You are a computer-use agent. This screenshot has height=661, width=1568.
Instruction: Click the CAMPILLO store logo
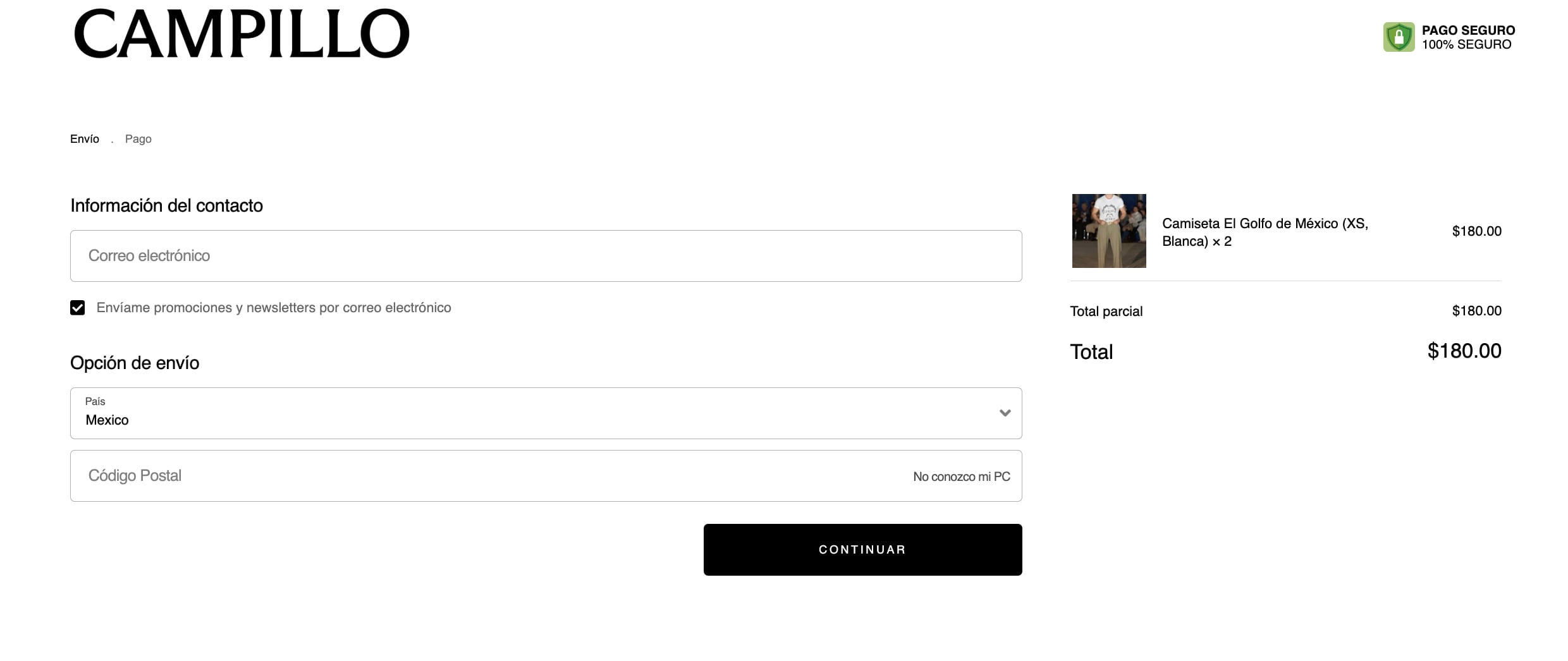(x=242, y=34)
